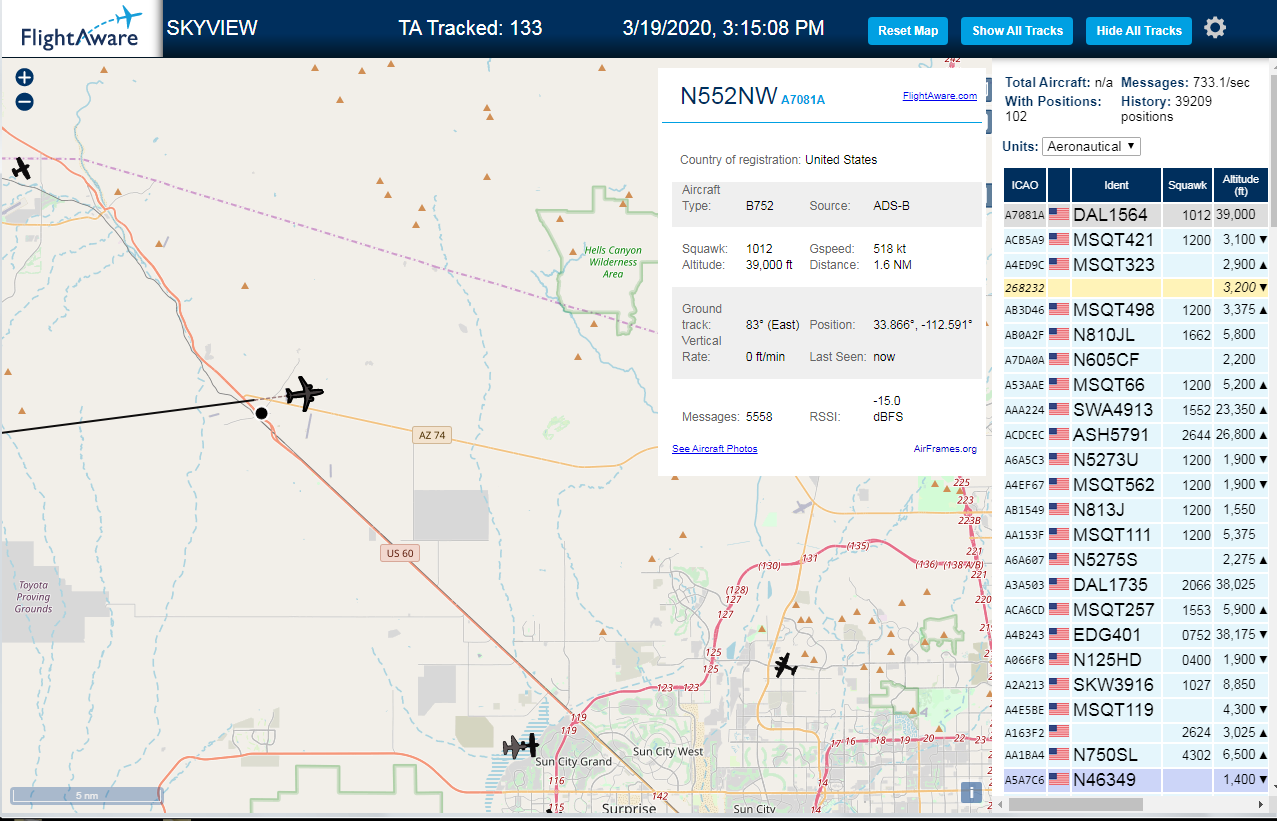Select the N810JL aircraft row

tap(1136, 335)
